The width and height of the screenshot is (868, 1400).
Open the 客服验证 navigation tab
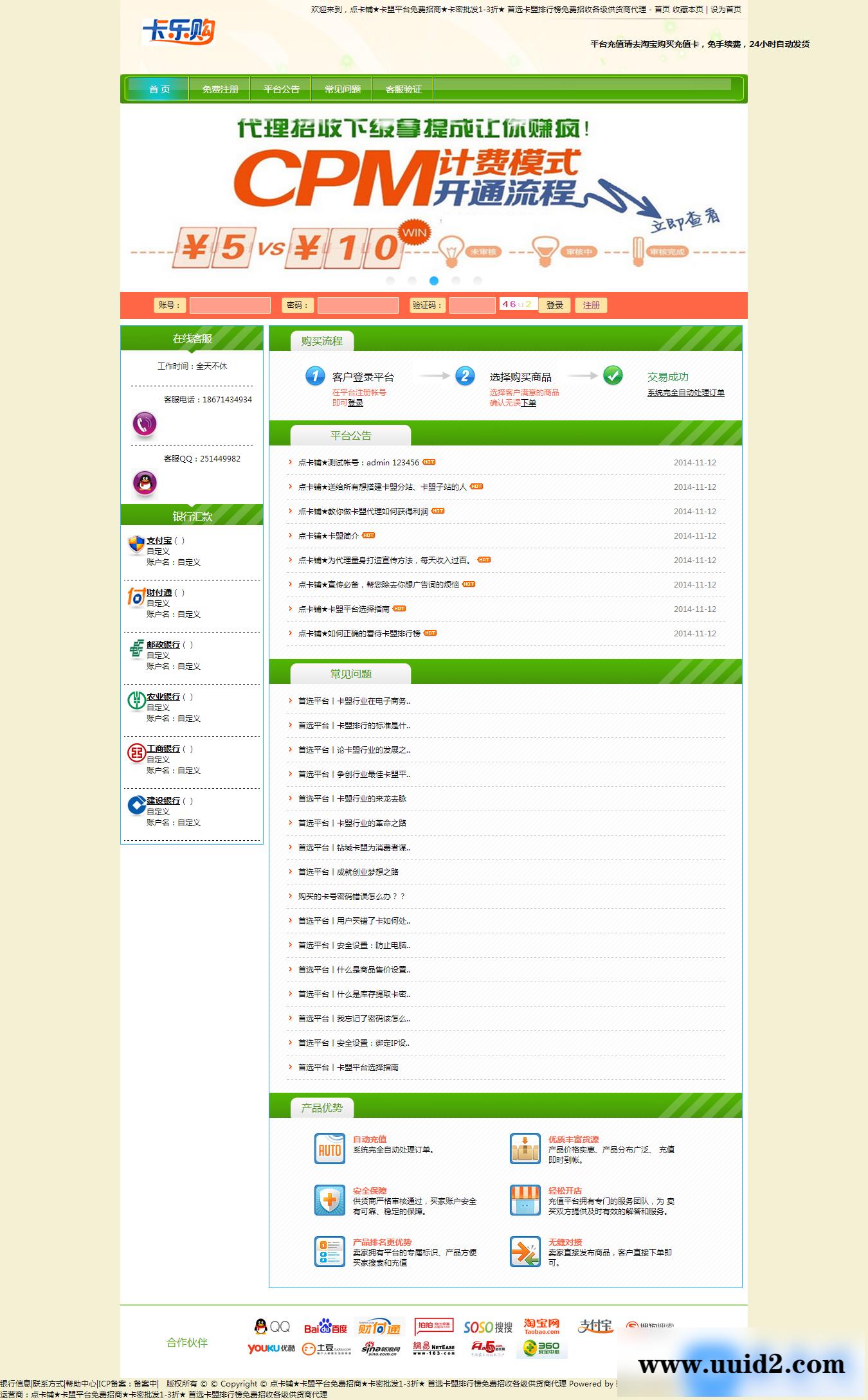(x=403, y=89)
